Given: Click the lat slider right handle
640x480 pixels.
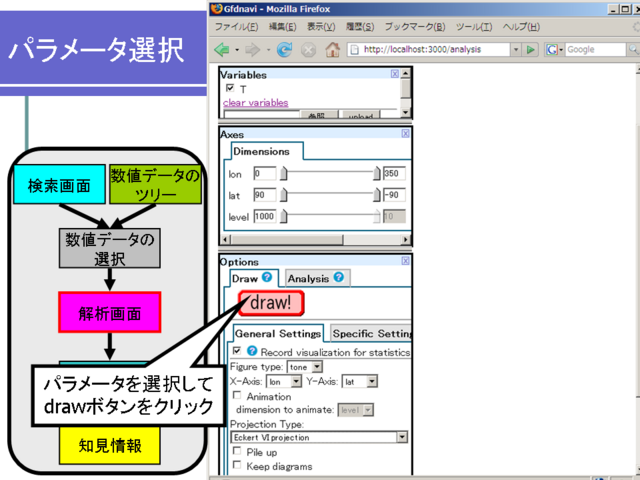Looking at the screenshot, I should click(x=377, y=195).
